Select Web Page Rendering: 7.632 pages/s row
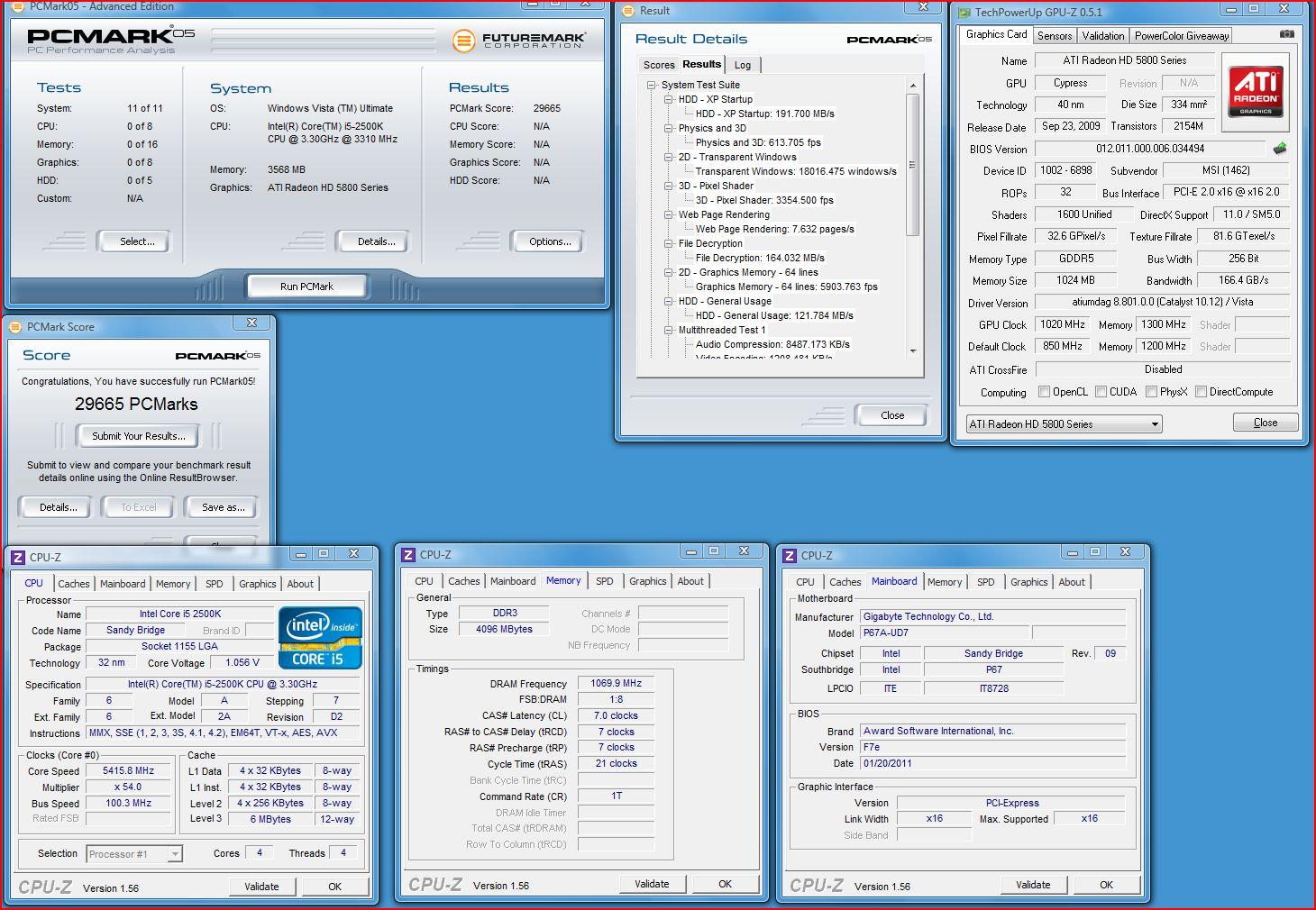Viewport: 1316px width, 910px height. [774, 229]
